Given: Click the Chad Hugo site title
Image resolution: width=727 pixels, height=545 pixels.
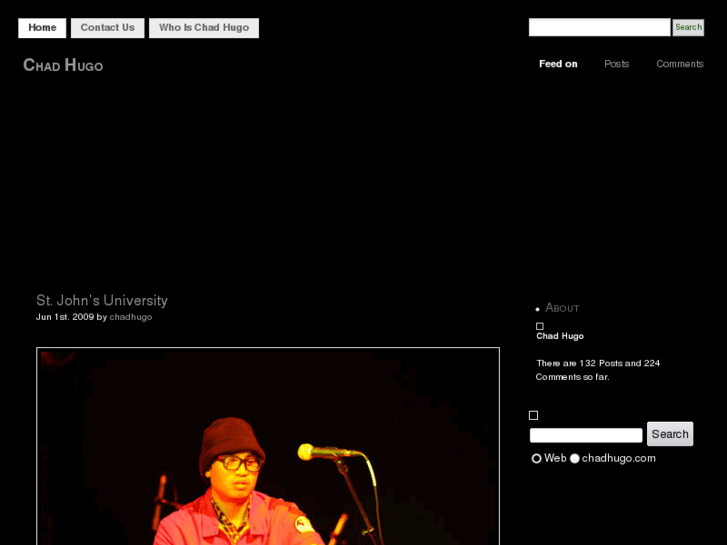Looking at the screenshot, I should (x=63, y=66).
